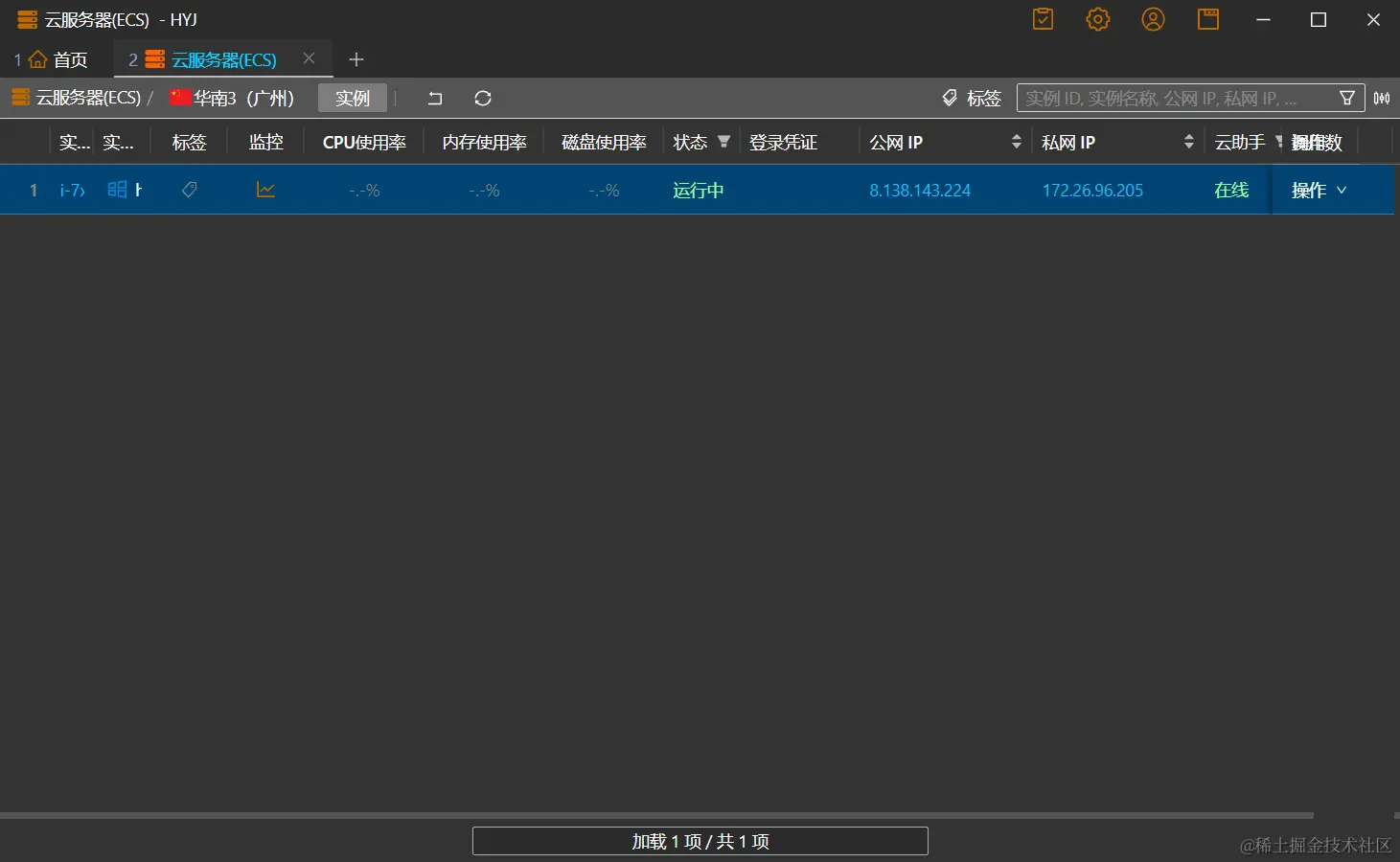Click the memory usage -.-% cell
Viewport: 1400px width, 862px height.
[x=484, y=191]
